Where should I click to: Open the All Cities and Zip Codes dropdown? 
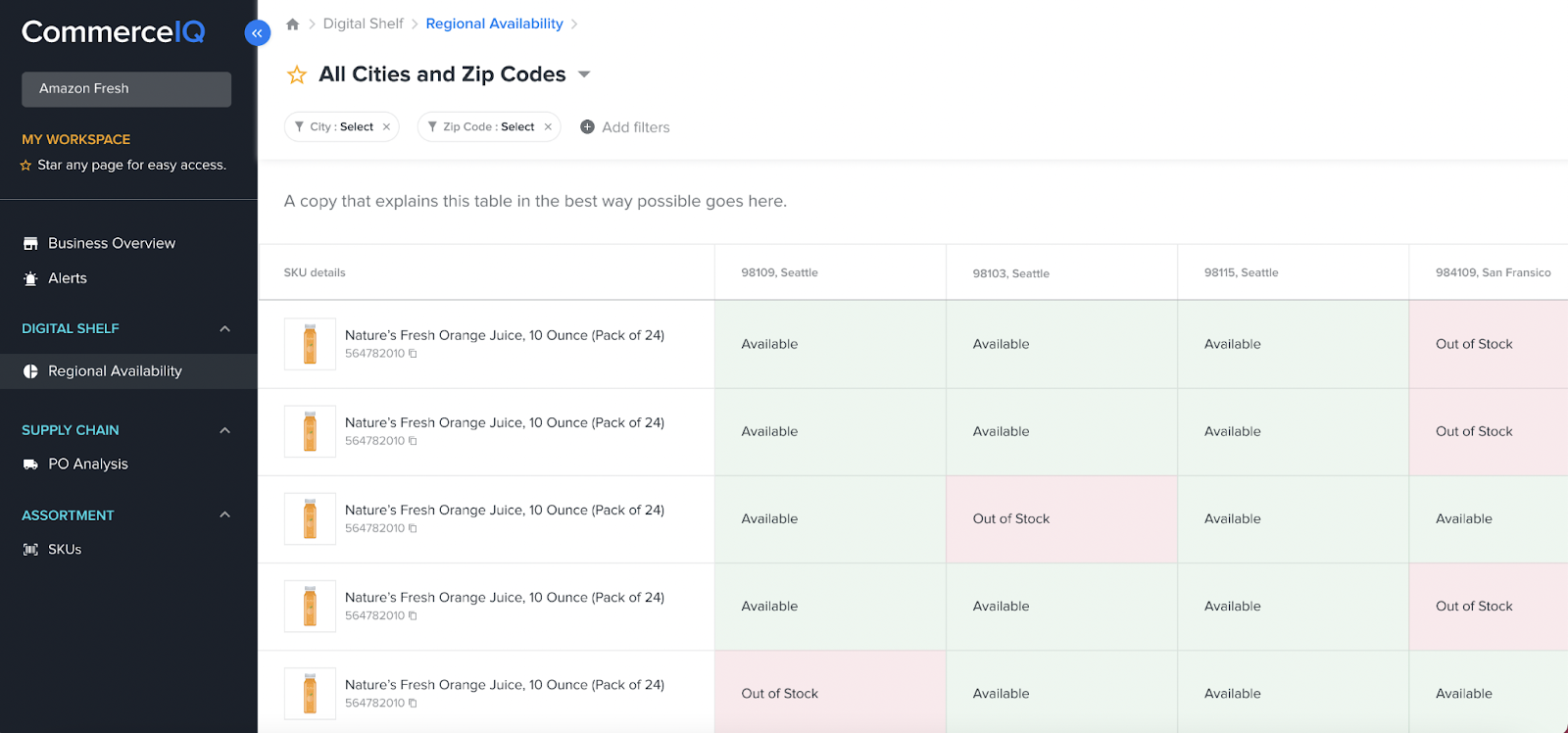pos(584,74)
